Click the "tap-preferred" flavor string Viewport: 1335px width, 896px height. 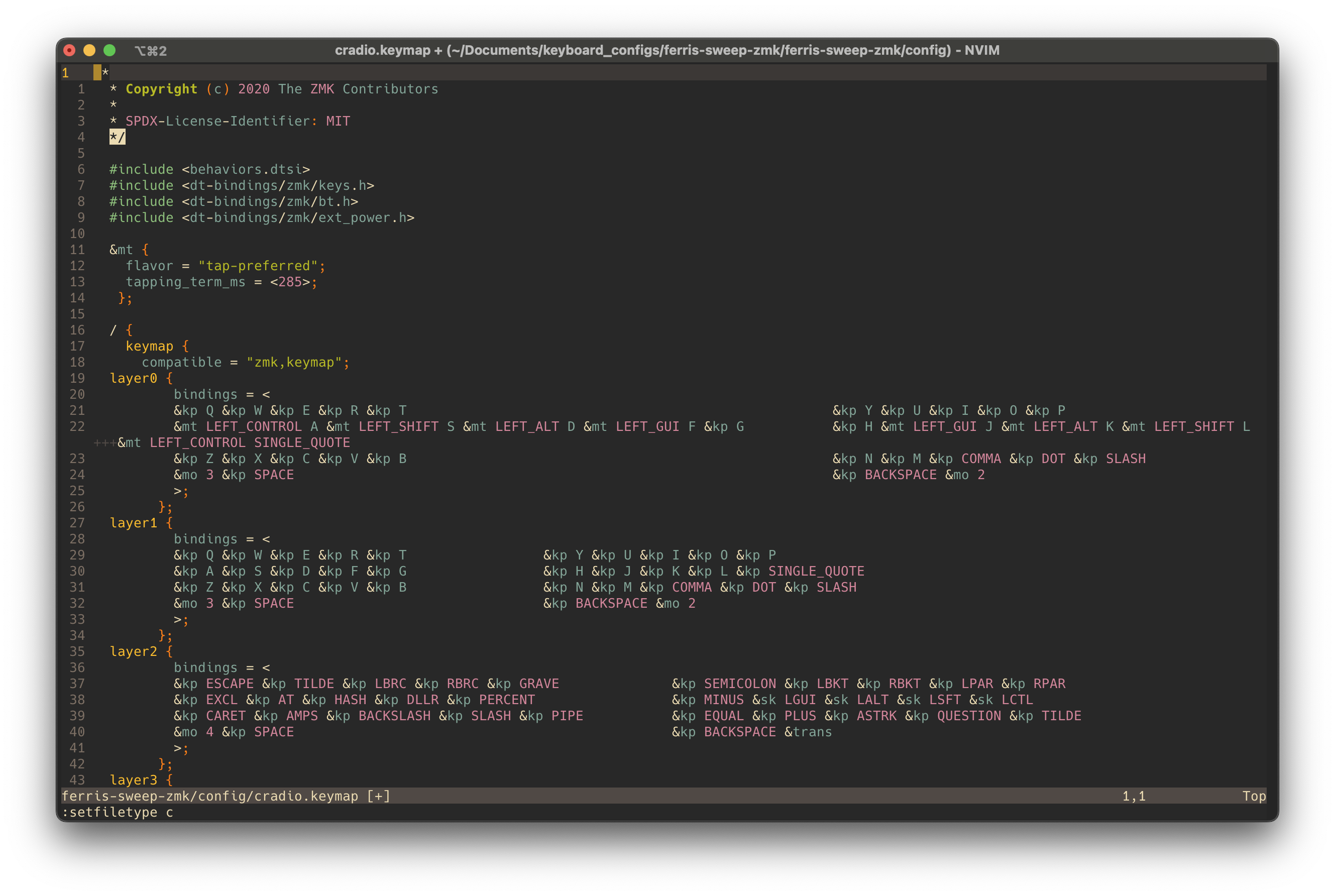[x=258, y=266]
